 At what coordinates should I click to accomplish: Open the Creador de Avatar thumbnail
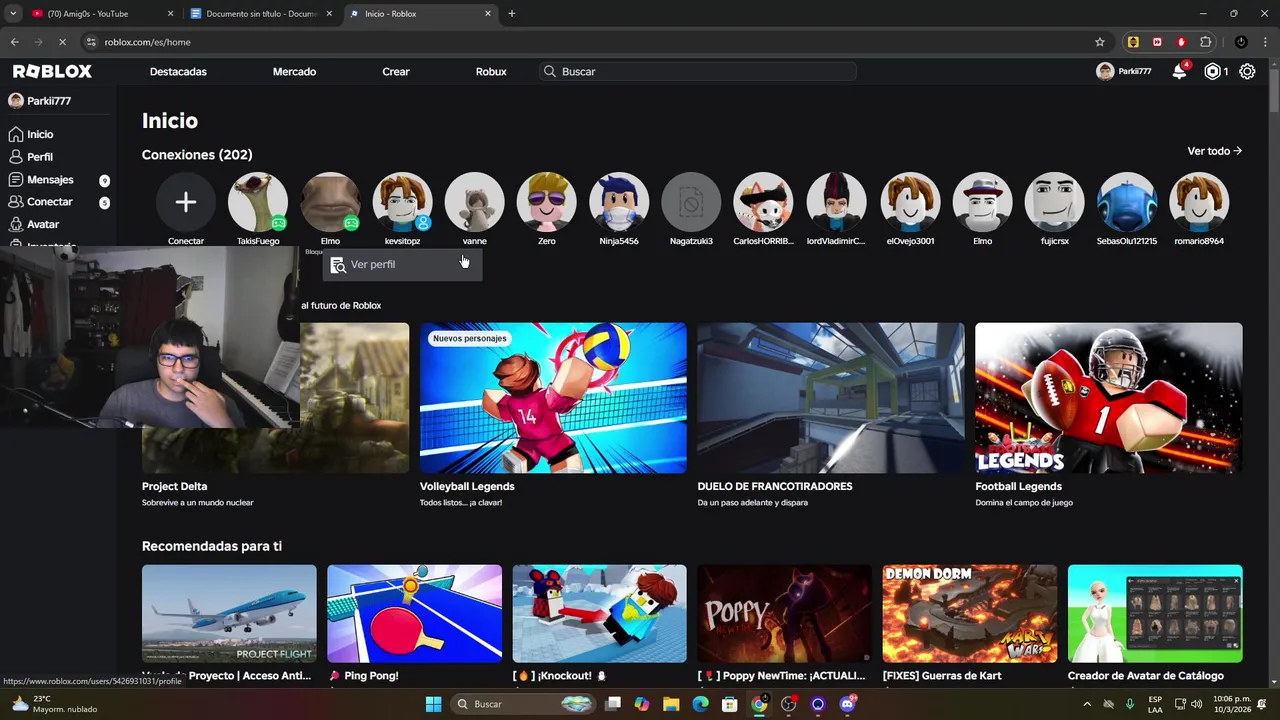[x=1155, y=613]
